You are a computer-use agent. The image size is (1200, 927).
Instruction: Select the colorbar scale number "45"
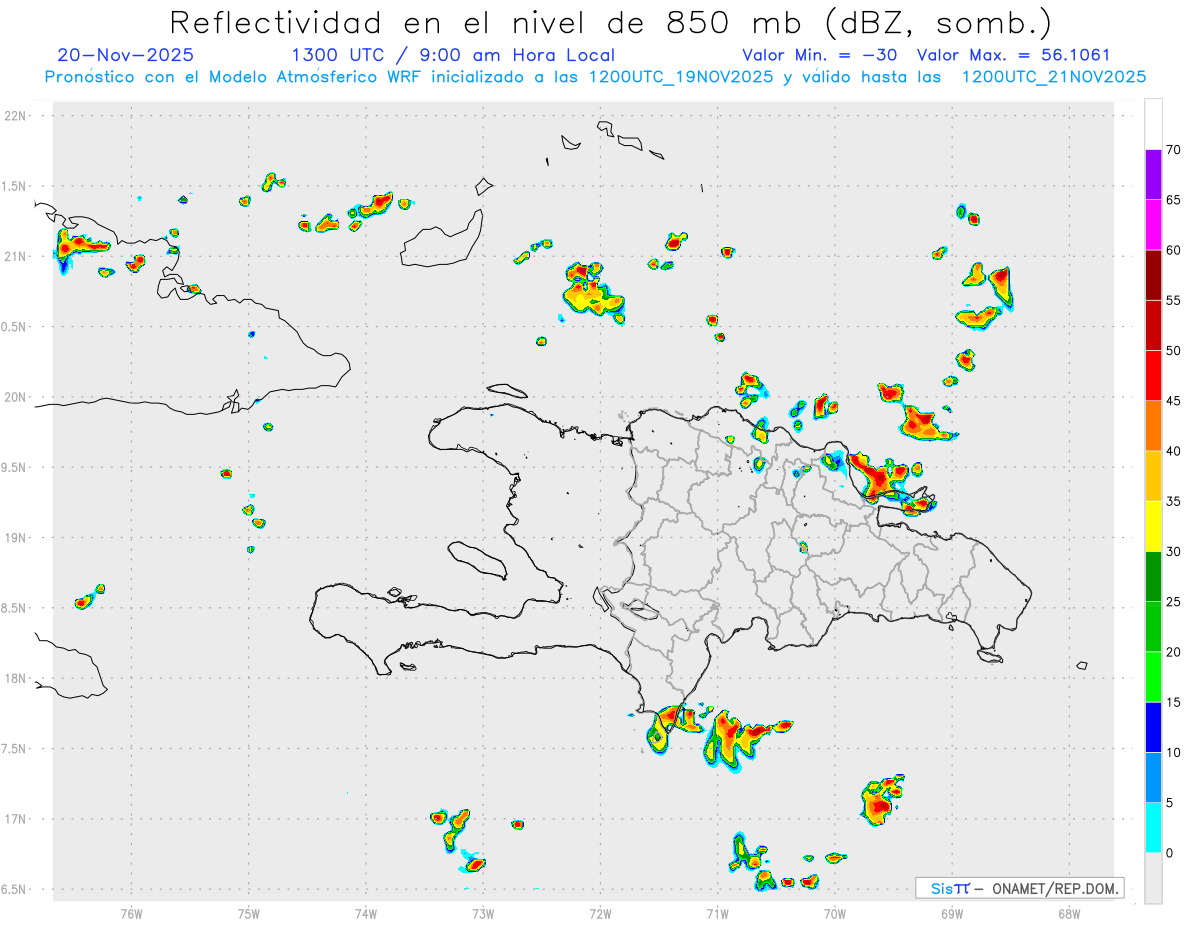1173,401
